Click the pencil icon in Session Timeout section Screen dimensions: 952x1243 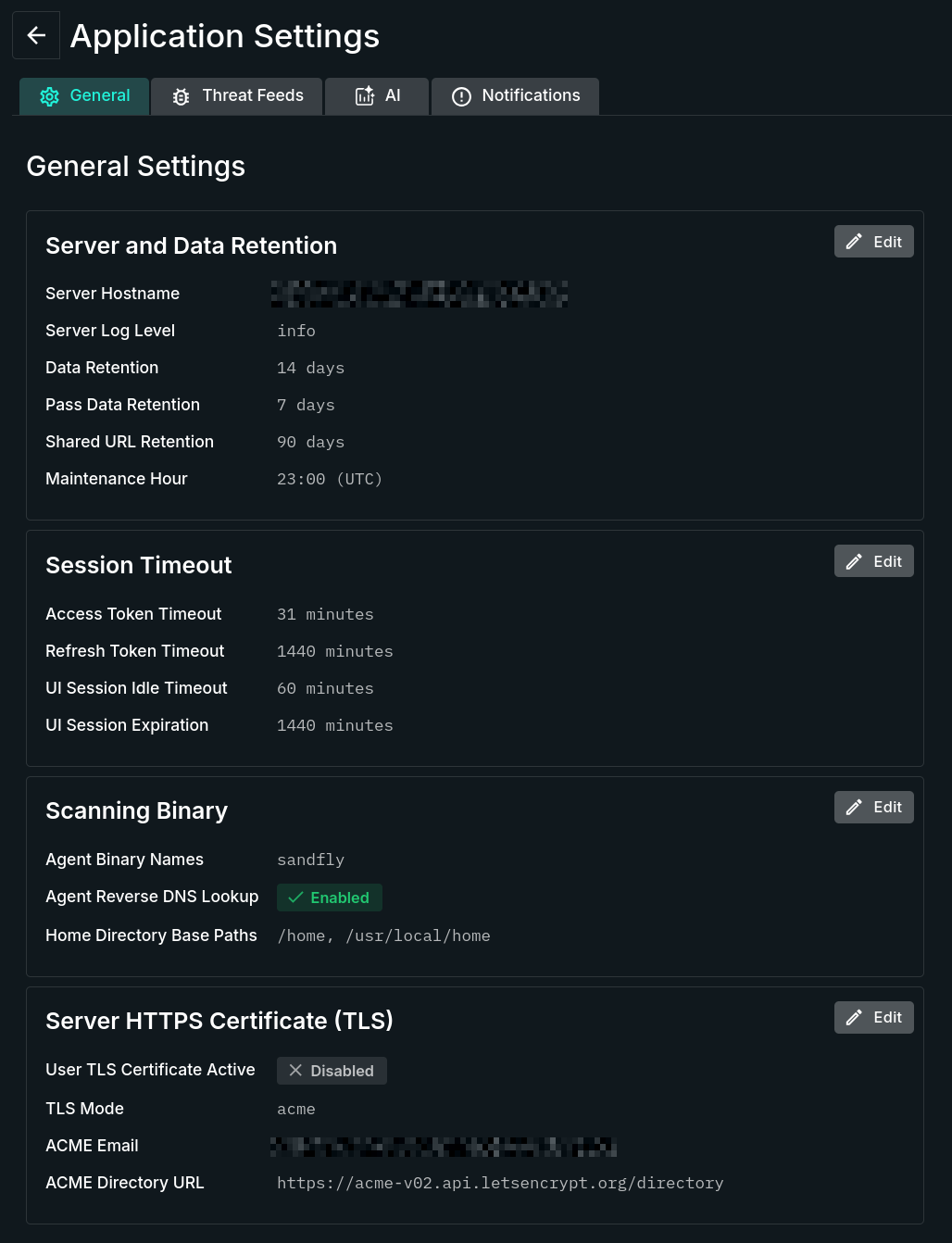854,560
